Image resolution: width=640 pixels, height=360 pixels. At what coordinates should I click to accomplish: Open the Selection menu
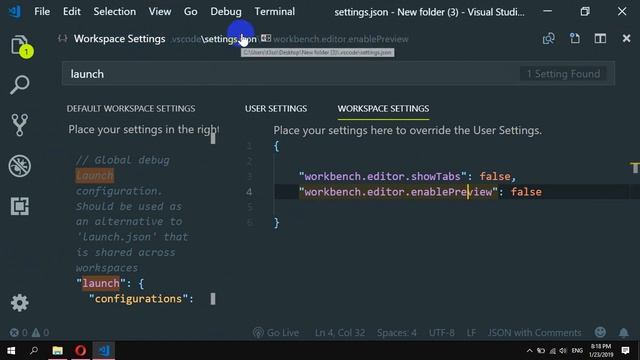click(x=115, y=11)
